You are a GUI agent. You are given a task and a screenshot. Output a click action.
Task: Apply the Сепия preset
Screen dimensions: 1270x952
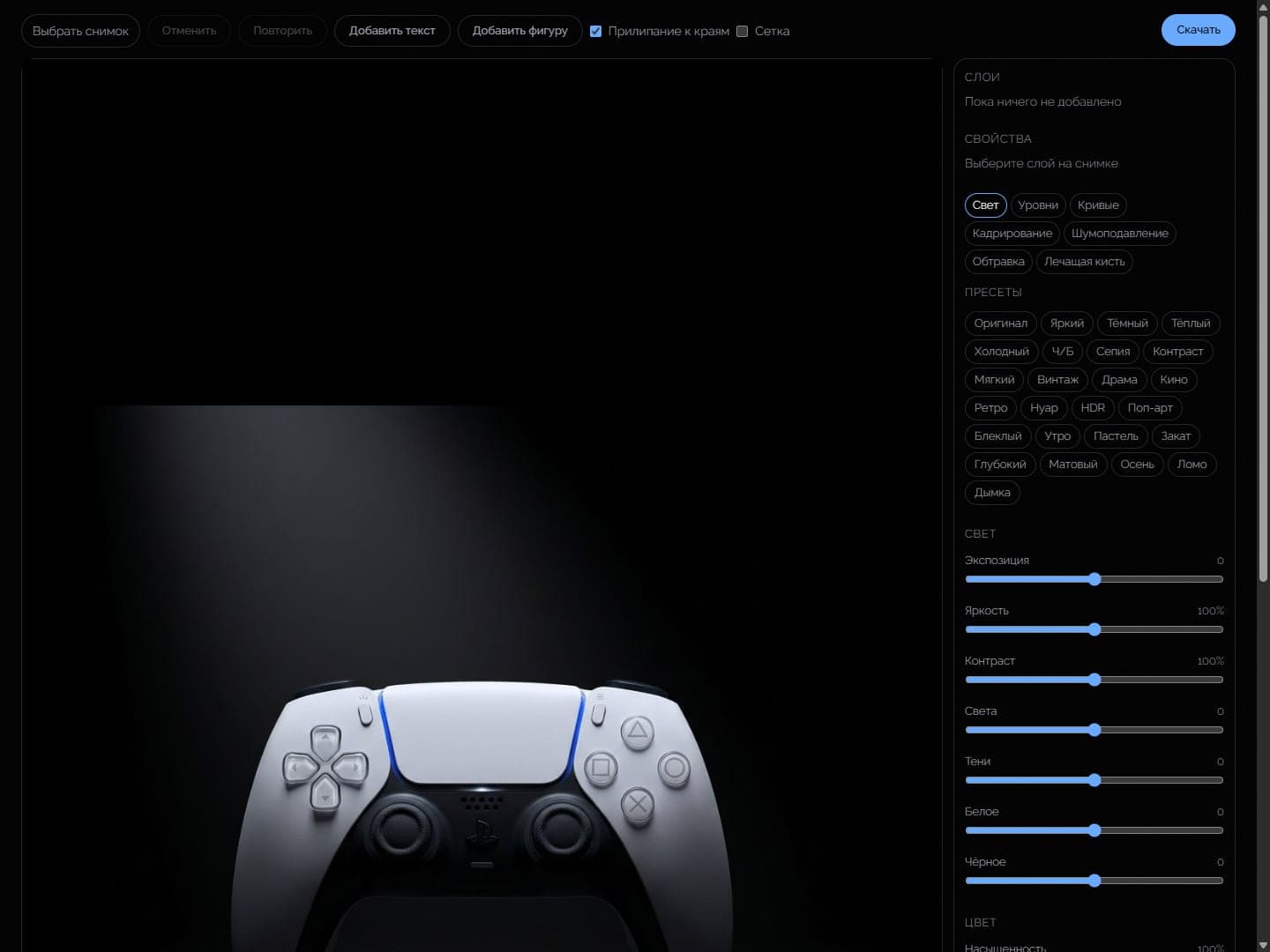(1113, 352)
